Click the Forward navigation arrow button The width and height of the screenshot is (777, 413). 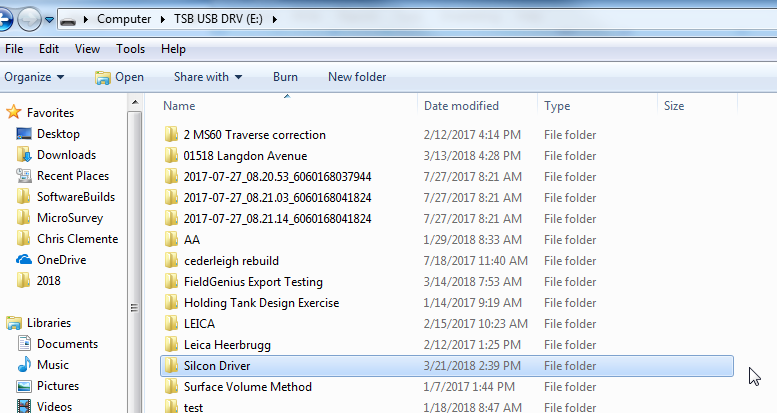tap(30, 19)
